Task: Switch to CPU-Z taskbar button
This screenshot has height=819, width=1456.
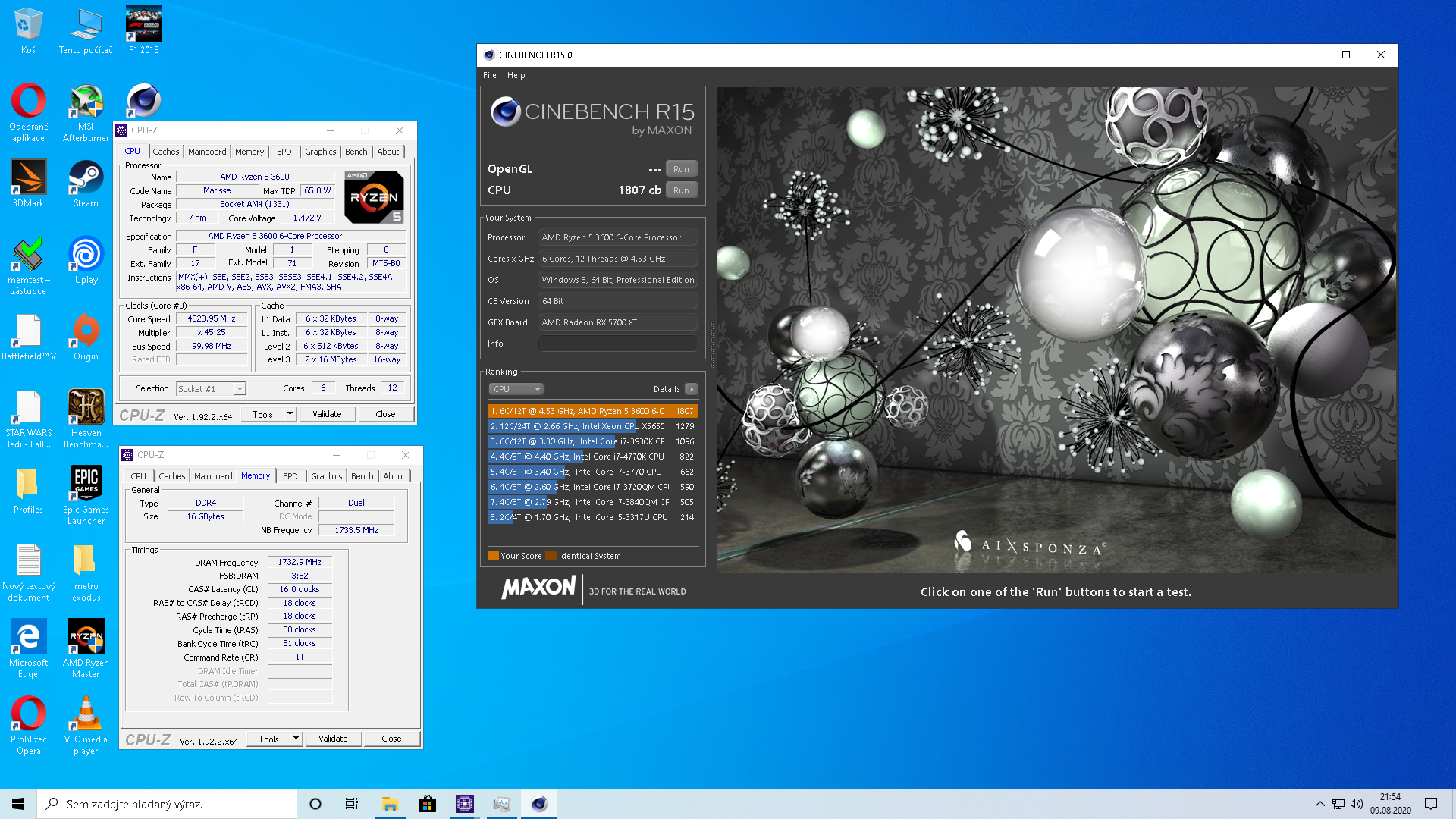Action: click(464, 804)
